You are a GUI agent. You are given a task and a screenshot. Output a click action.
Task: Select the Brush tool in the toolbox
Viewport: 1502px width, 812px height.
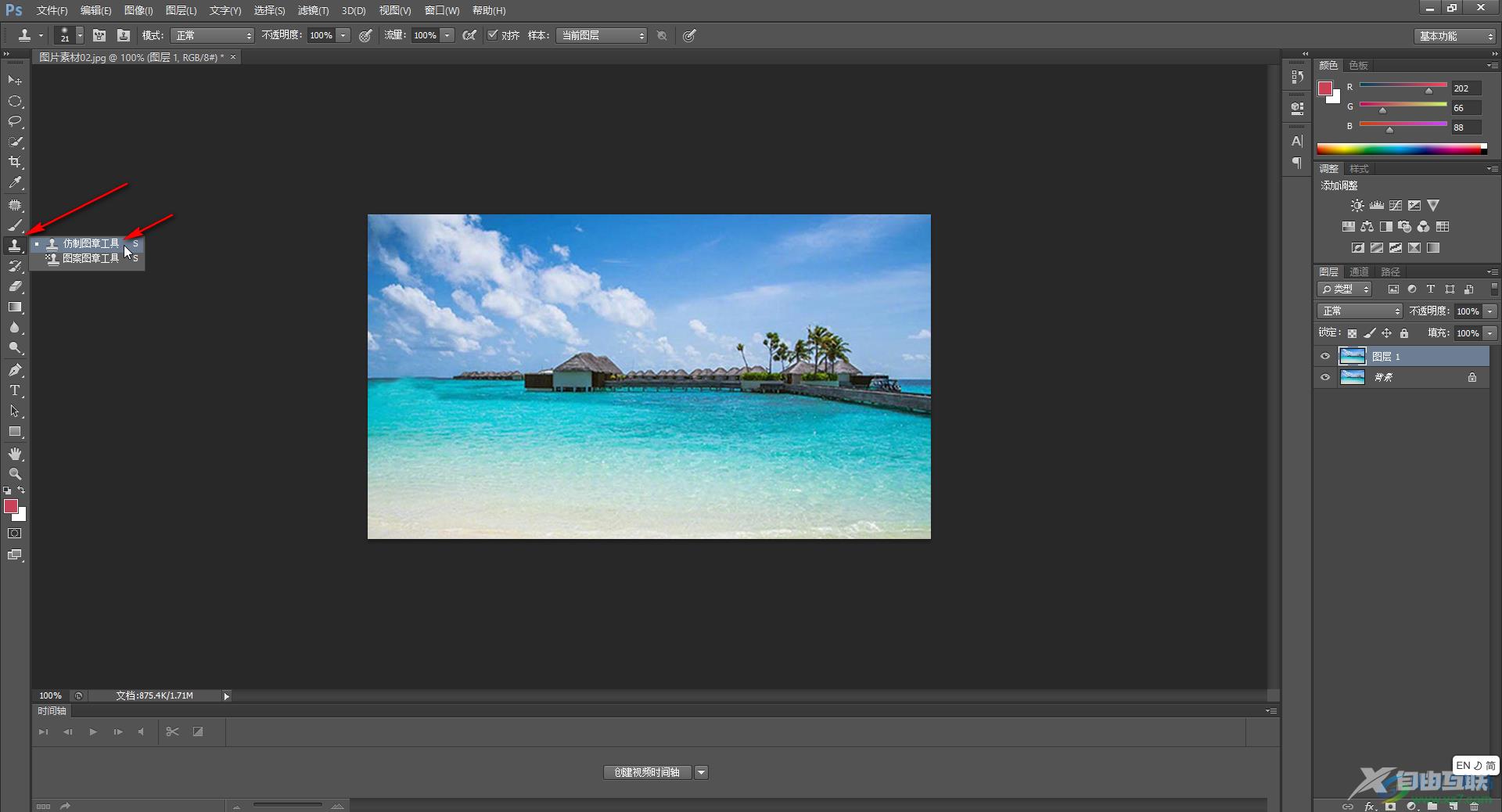point(15,225)
